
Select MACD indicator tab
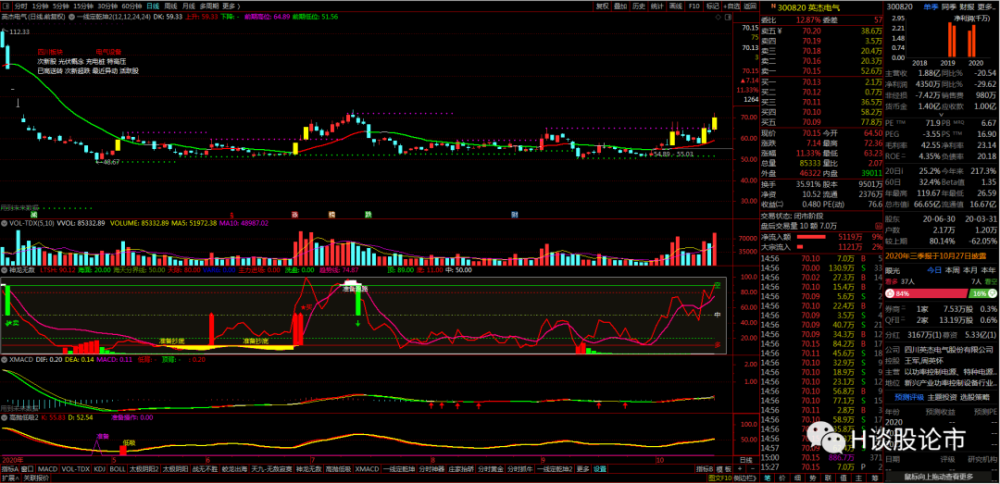[x=48, y=469]
